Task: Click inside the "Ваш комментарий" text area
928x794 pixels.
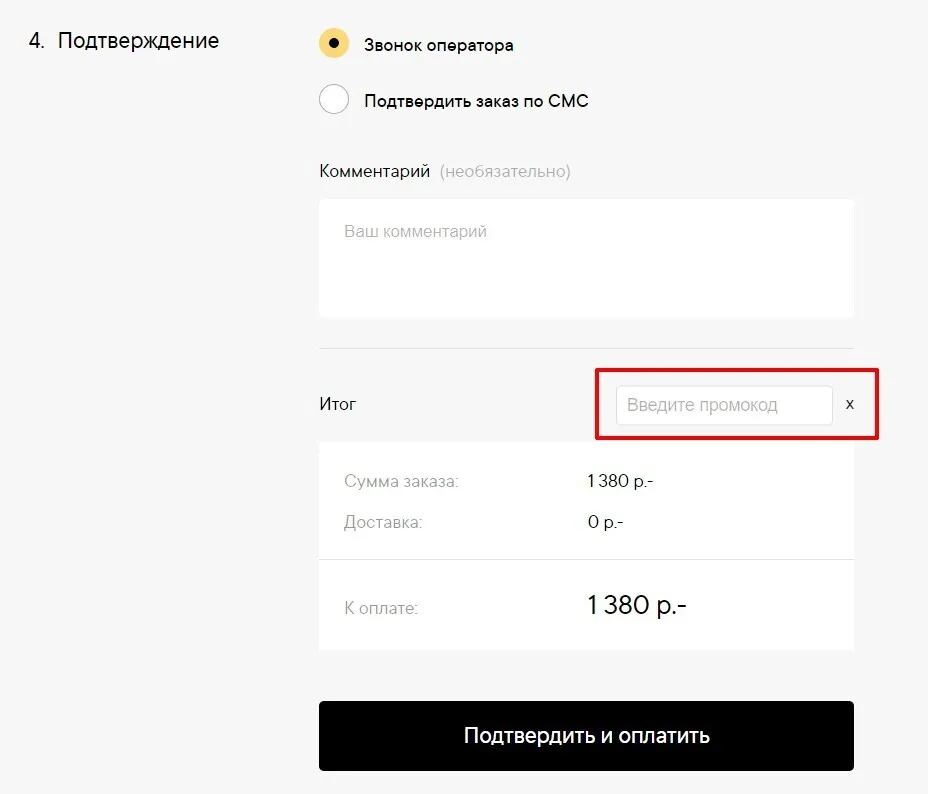Action: click(x=586, y=258)
